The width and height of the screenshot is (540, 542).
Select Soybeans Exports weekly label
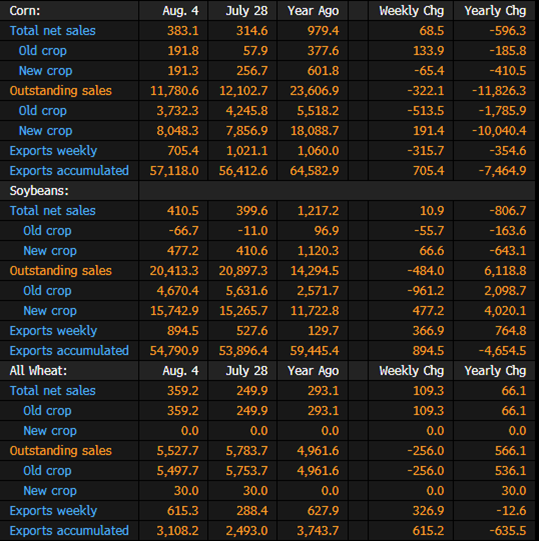pos(53,331)
